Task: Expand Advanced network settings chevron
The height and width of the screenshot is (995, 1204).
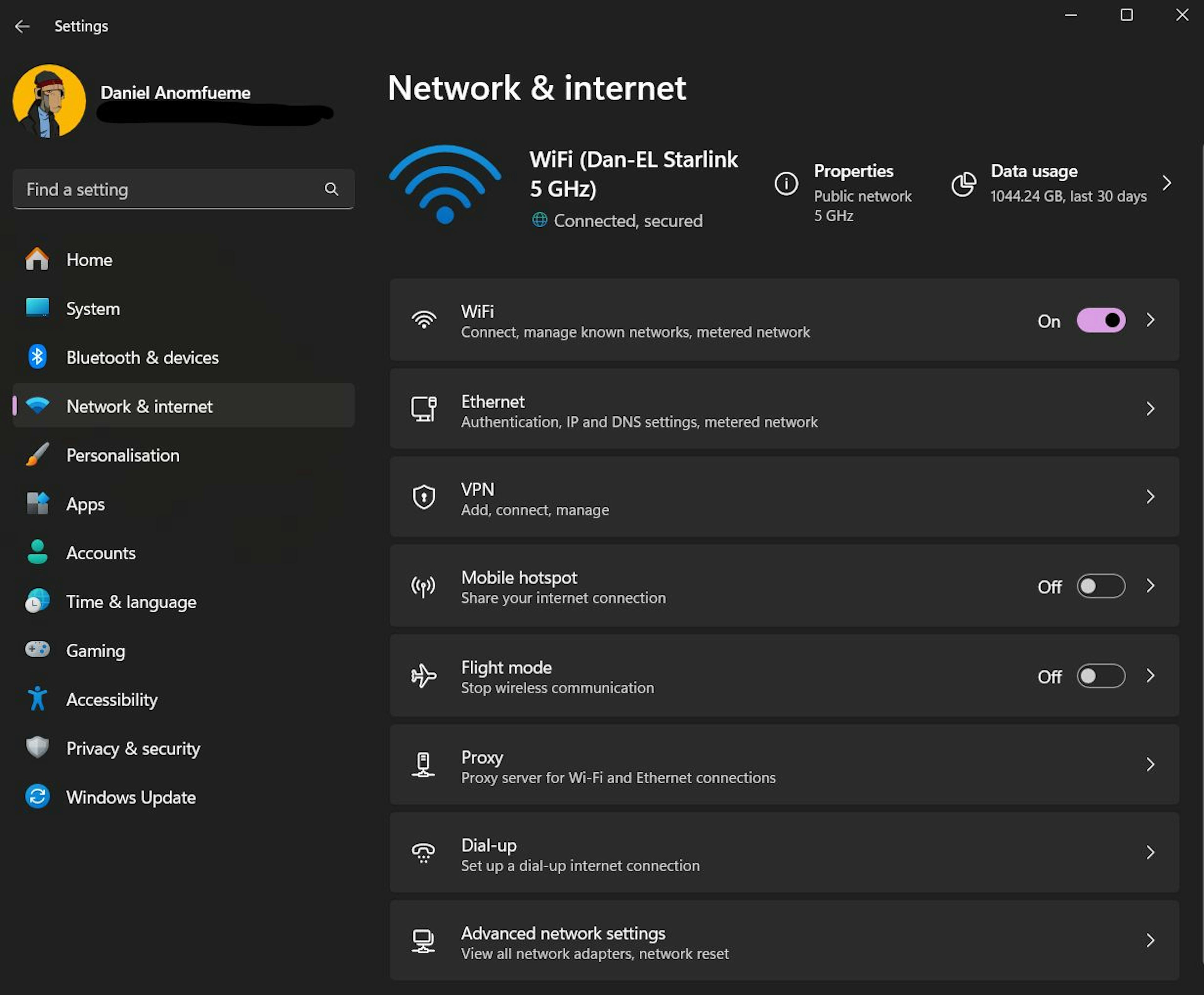Action: [1150, 940]
